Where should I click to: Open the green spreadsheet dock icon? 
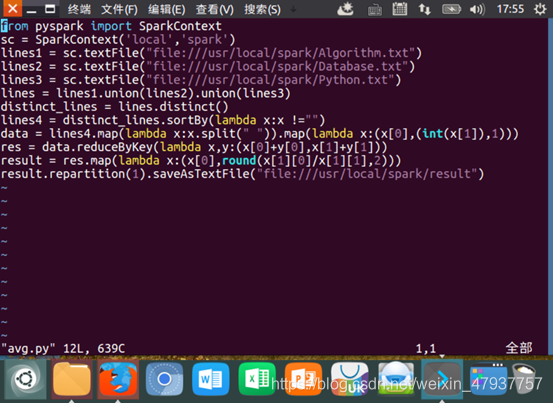(257, 379)
